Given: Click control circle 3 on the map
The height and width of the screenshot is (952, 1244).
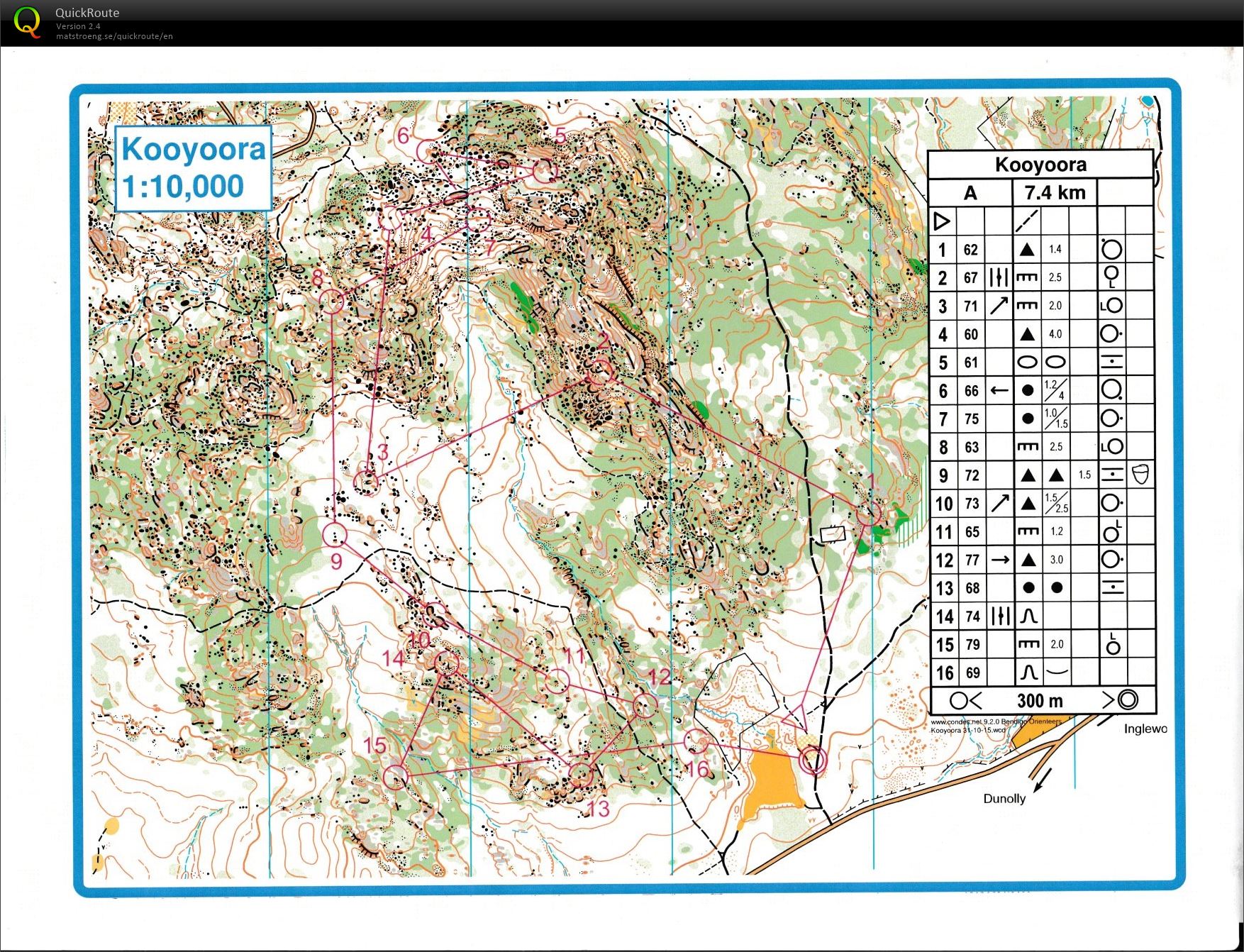Looking at the screenshot, I should (366, 481).
